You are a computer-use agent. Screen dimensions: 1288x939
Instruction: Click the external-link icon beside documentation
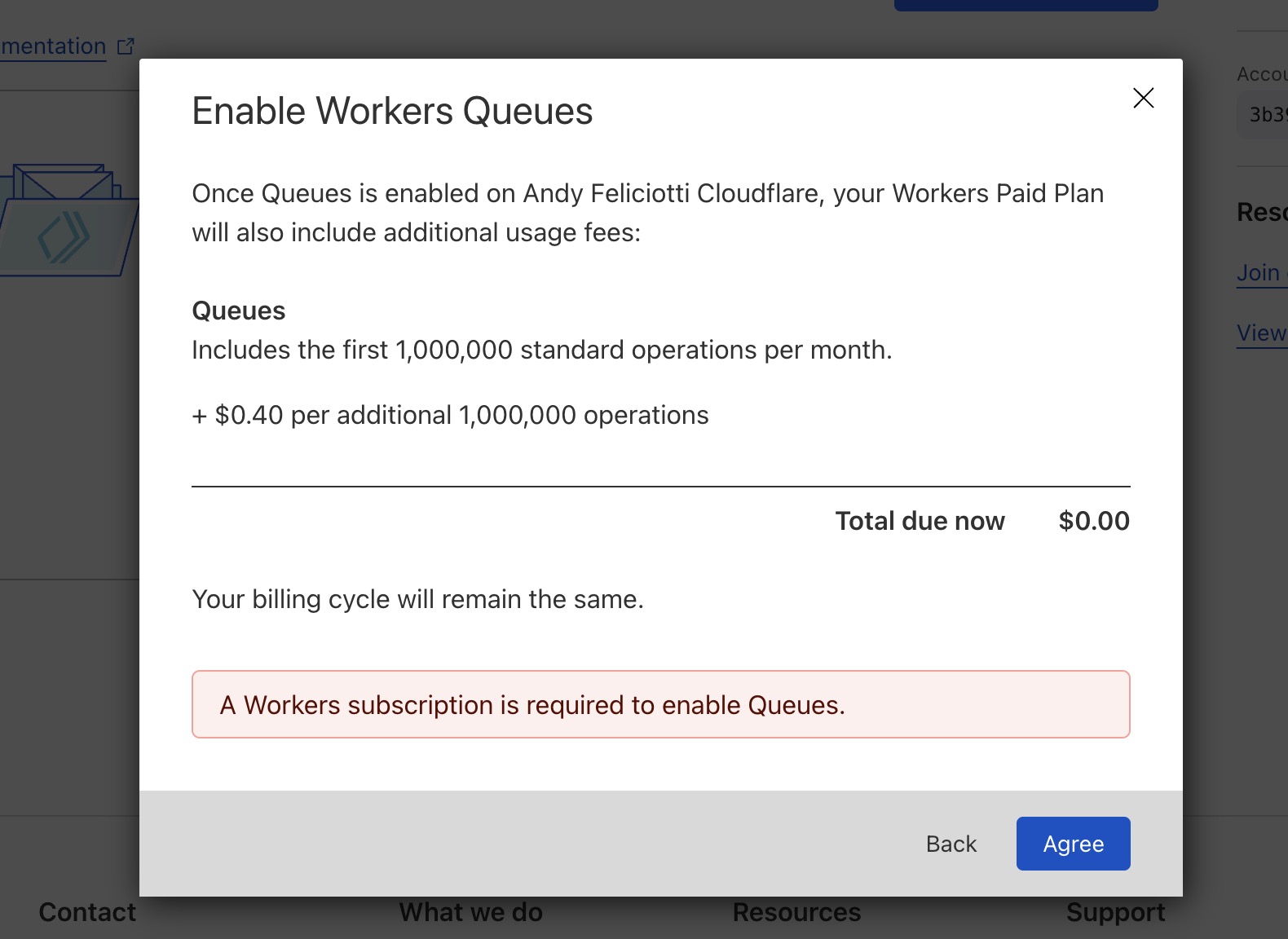click(x=126, y=46)
